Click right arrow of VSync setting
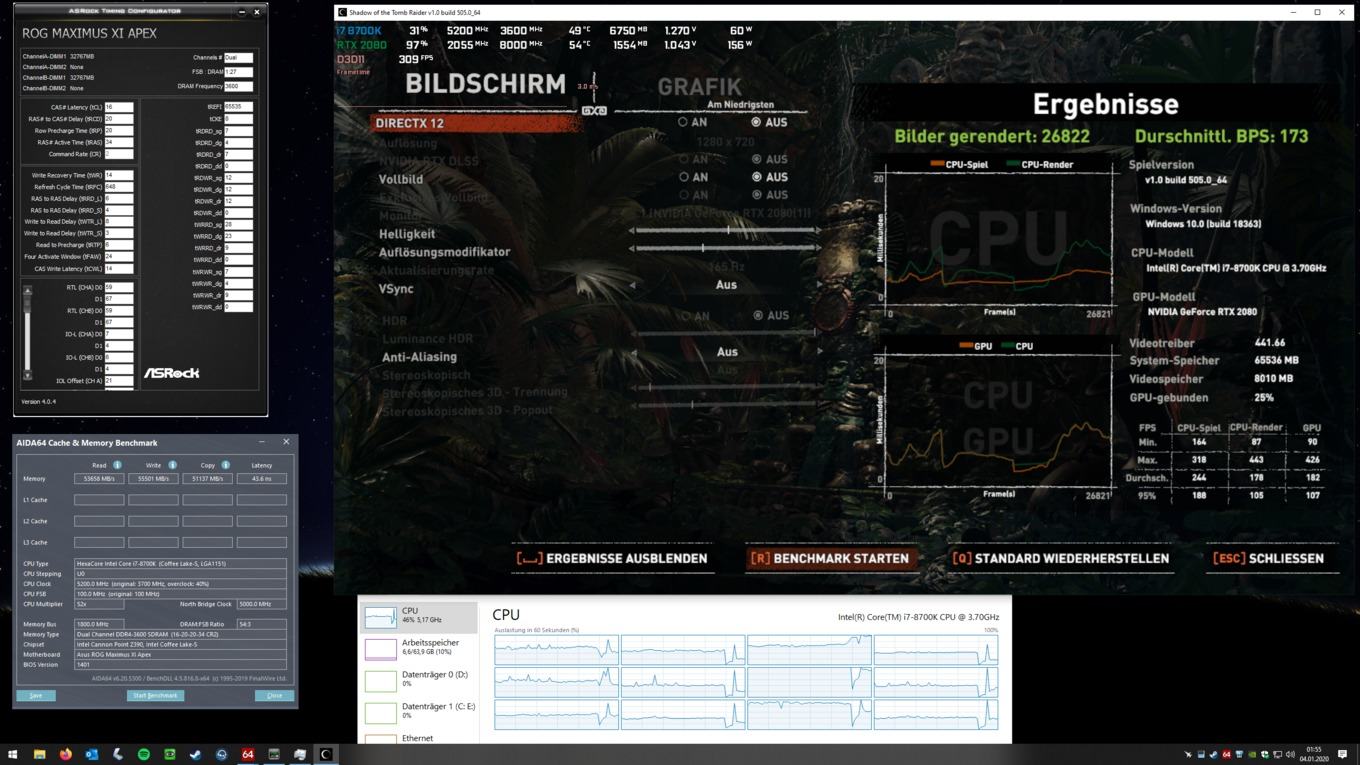The height and width of the screenshot is (765, 1360). (x=818, y=285)
